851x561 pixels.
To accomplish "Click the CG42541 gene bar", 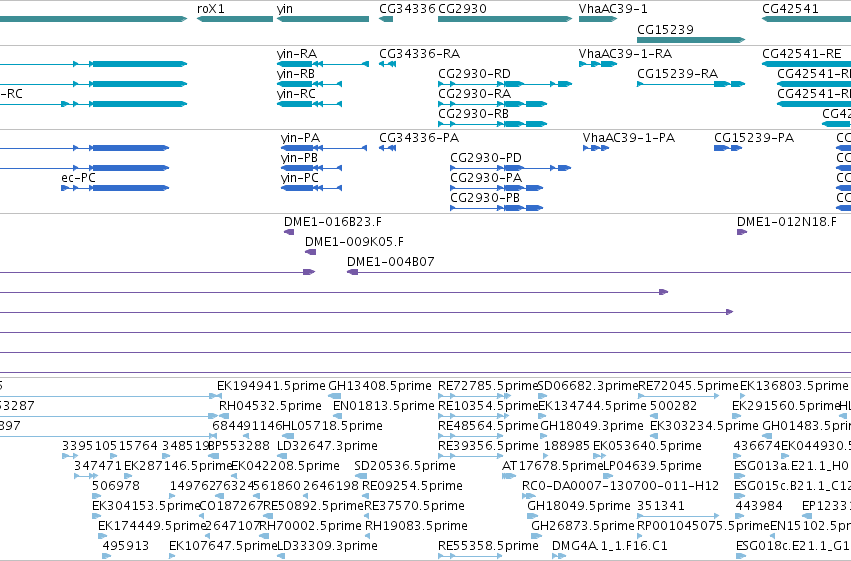I will pyautogui.click(x=806, y=19).
